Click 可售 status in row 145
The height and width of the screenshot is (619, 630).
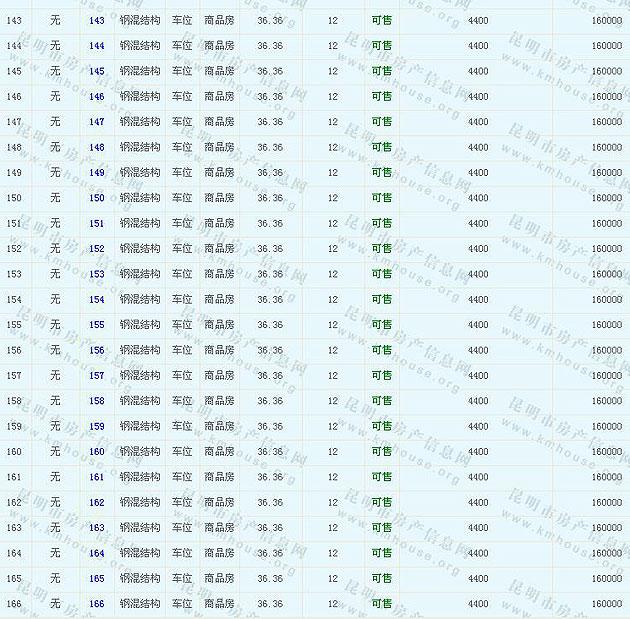381,71
